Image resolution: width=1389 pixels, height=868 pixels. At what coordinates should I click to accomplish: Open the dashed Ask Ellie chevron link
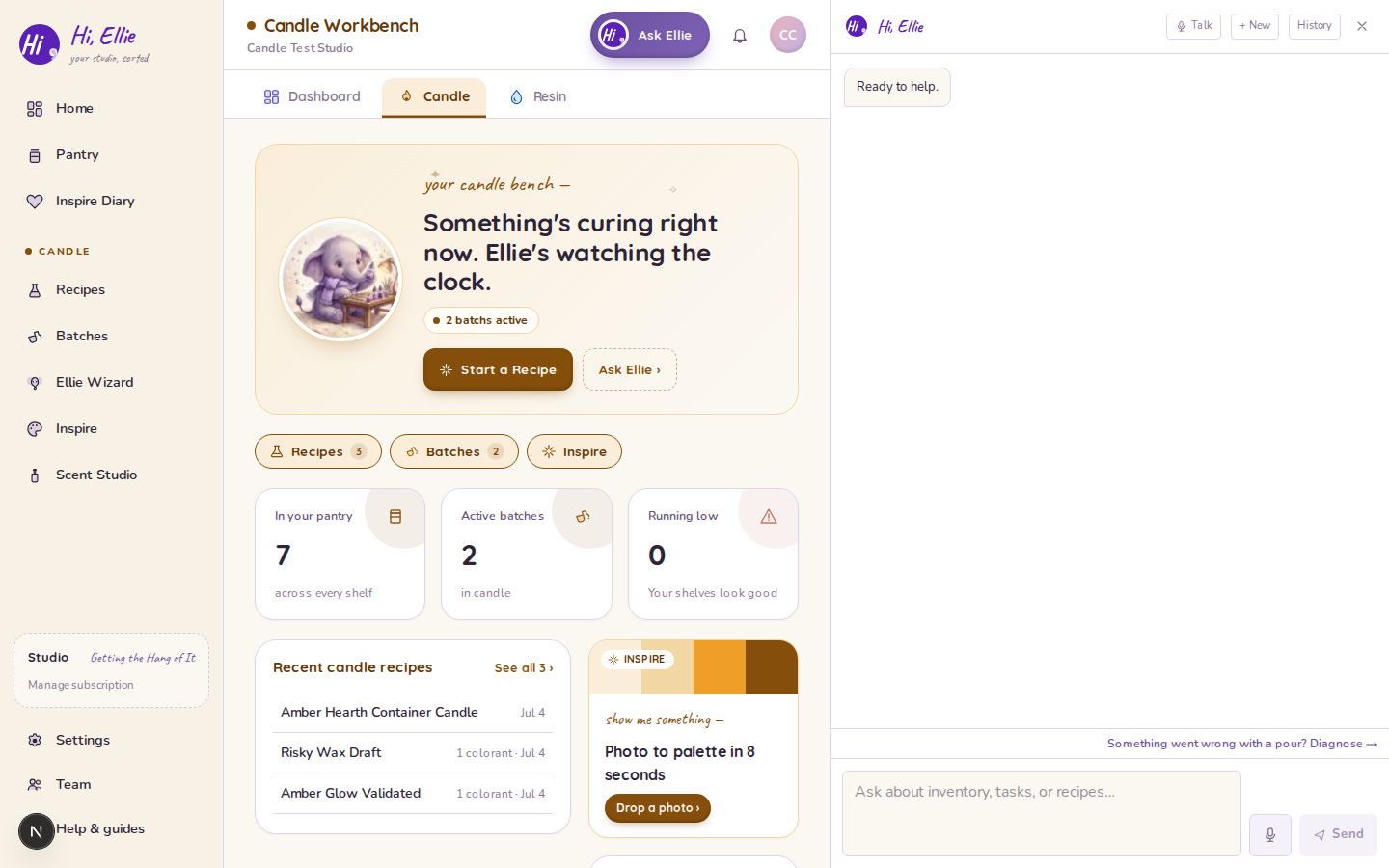tap(630, 369)
